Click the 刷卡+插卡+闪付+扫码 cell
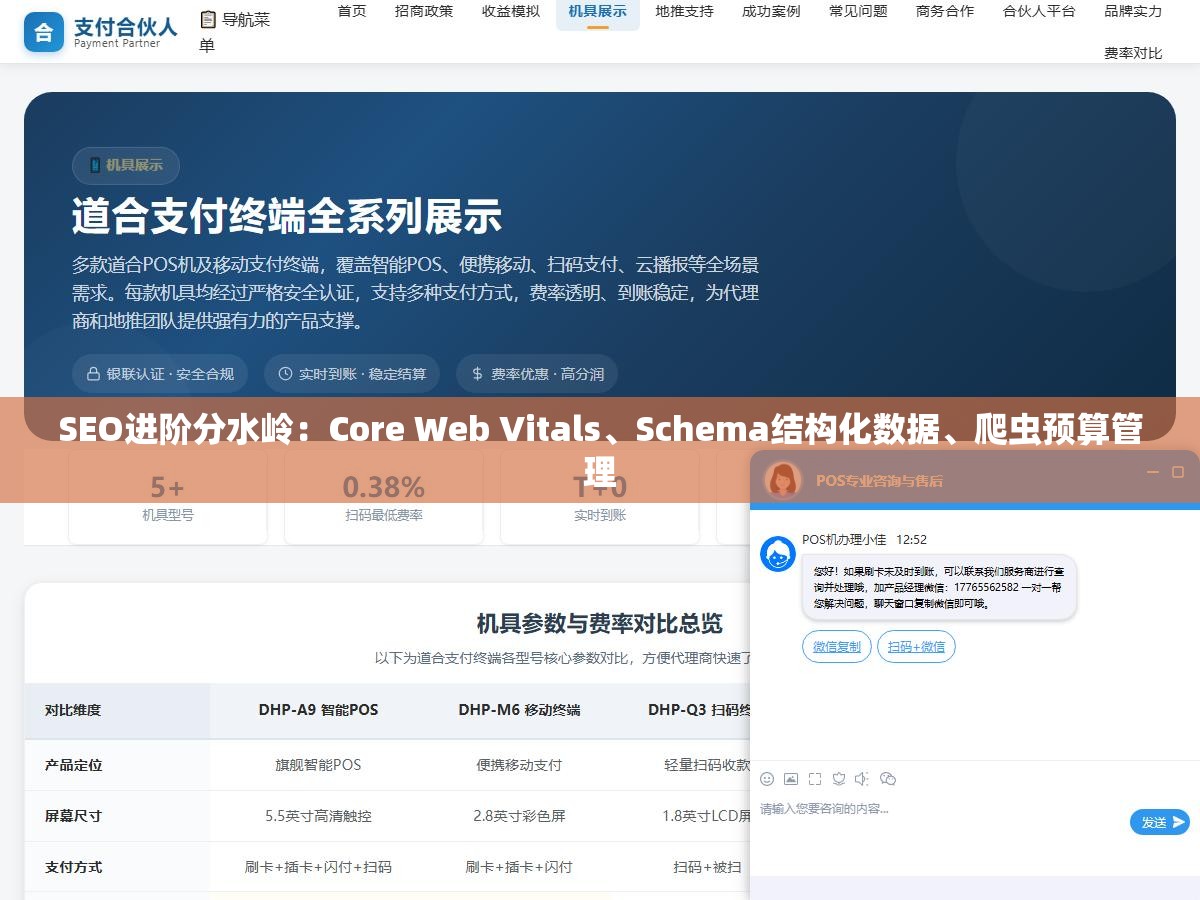Image resolution: width=1200 pixels, height=900 pixels. 318,867
